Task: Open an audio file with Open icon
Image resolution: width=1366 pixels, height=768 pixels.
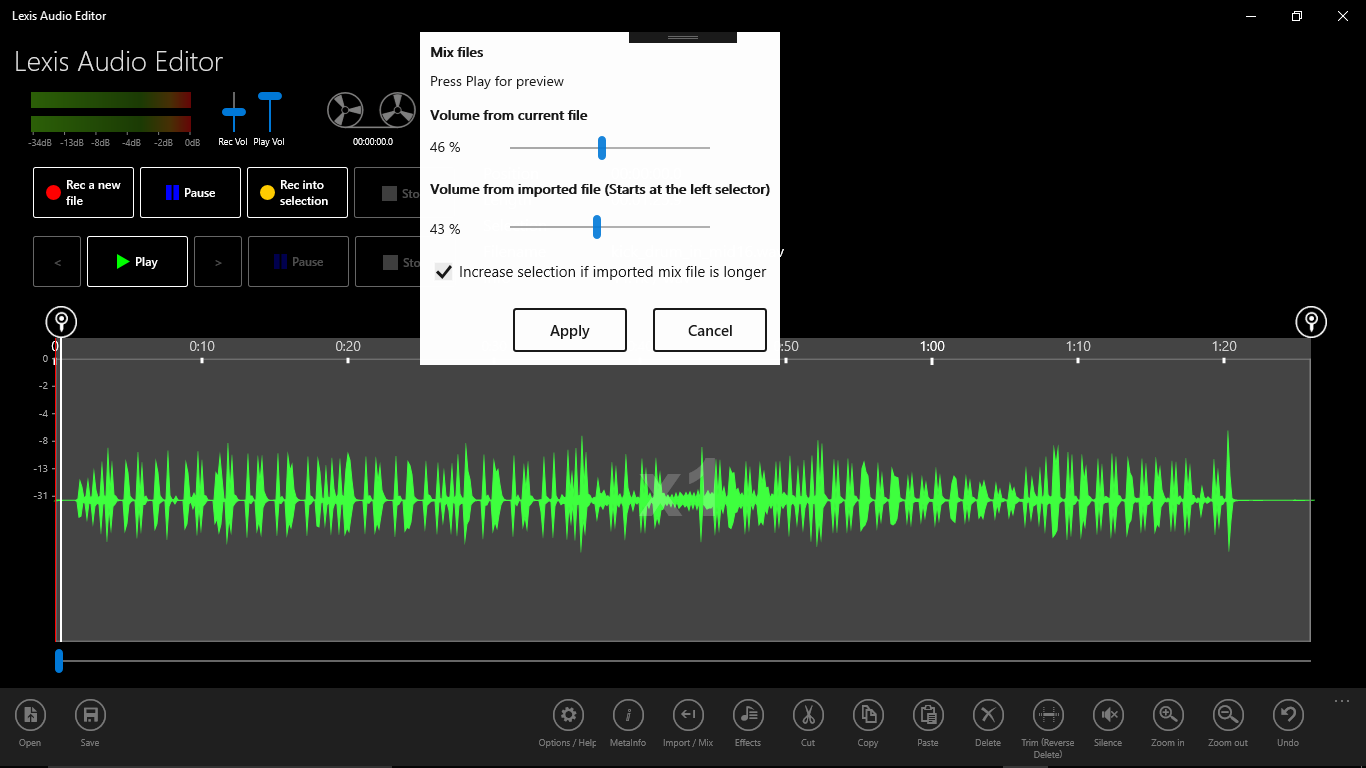Action: [30, 715]
